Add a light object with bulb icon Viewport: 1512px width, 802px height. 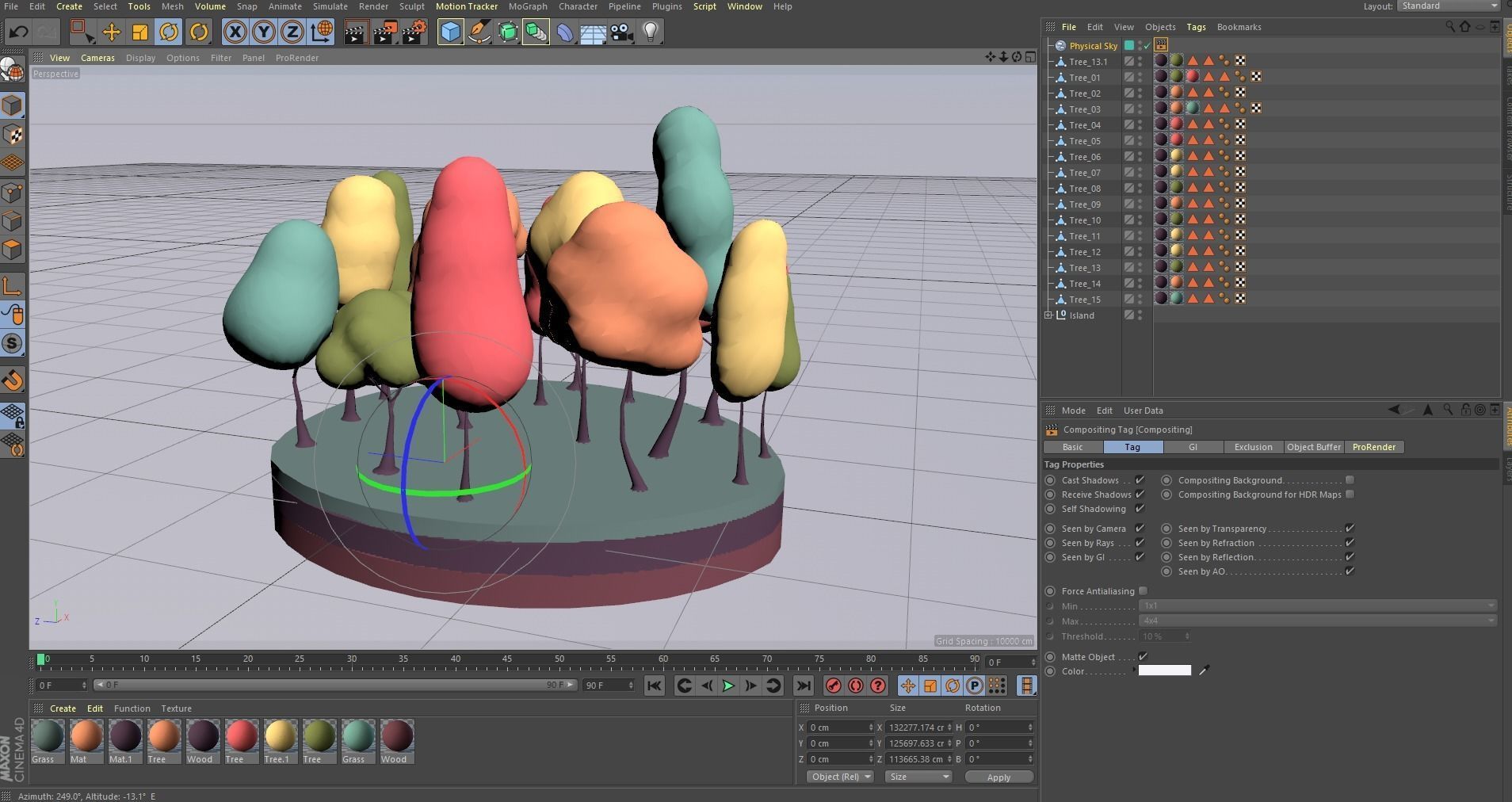pyautogui.click(x=651, y=32)
